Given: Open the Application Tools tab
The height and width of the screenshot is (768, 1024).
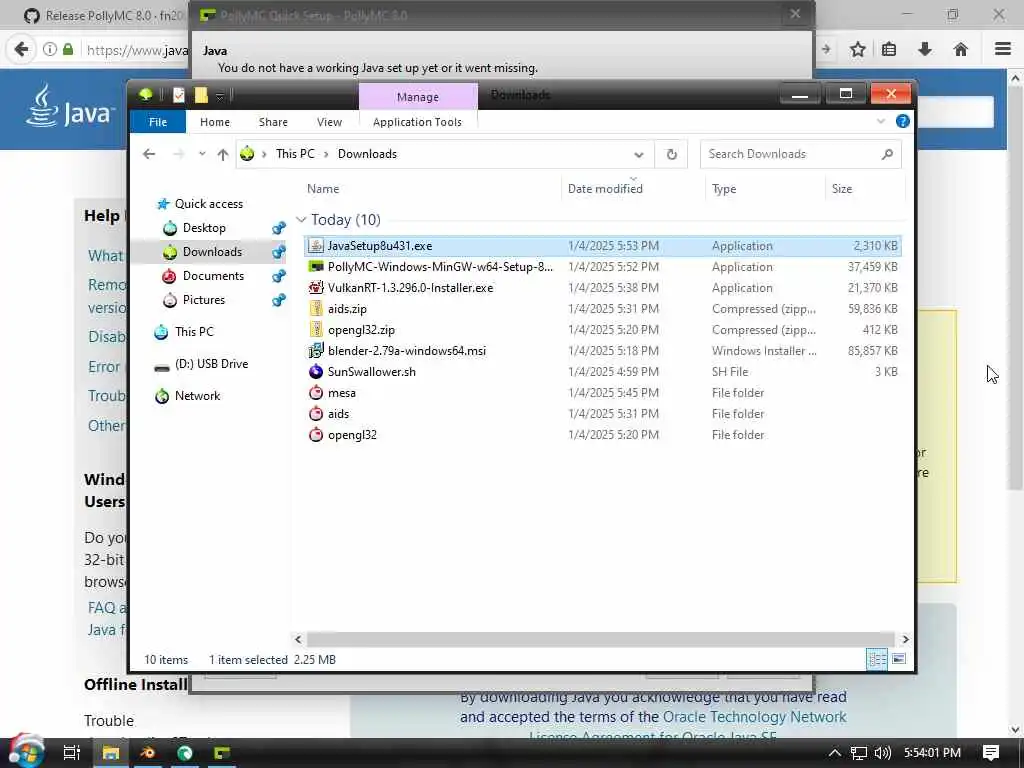Looking at the screenshot, I should 417,122.
